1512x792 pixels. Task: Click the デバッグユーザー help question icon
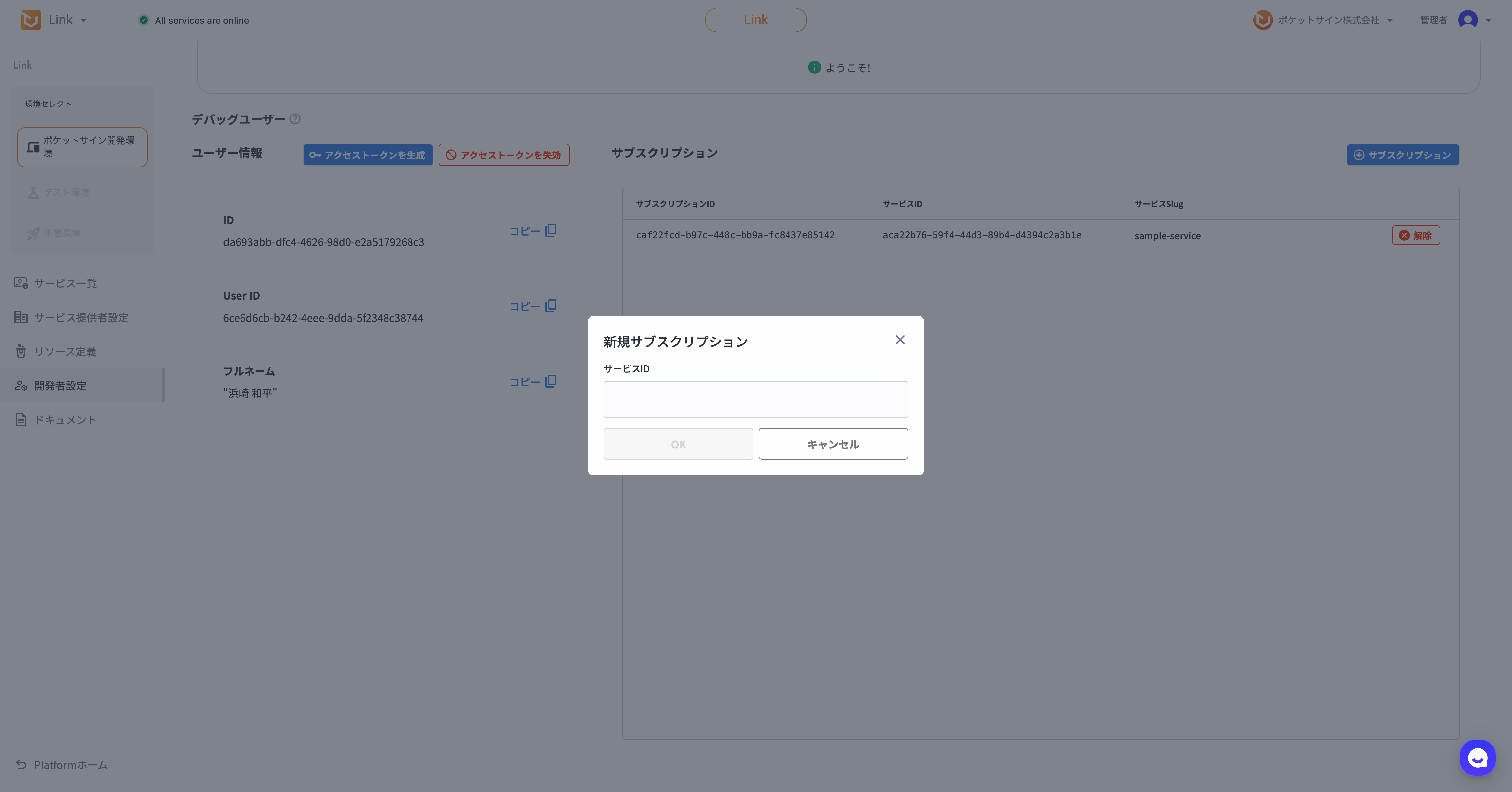point(295,119)
